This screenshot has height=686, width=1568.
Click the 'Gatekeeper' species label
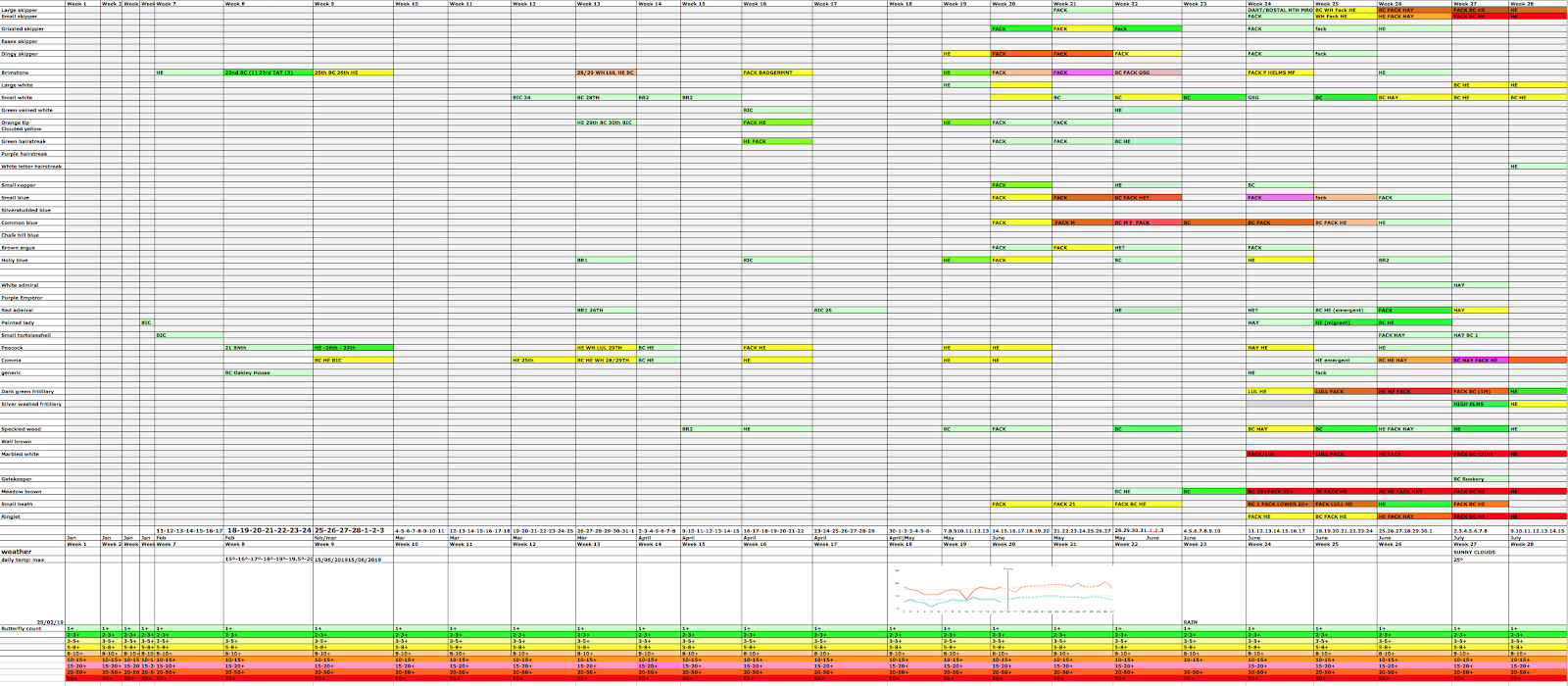[16, 479]
